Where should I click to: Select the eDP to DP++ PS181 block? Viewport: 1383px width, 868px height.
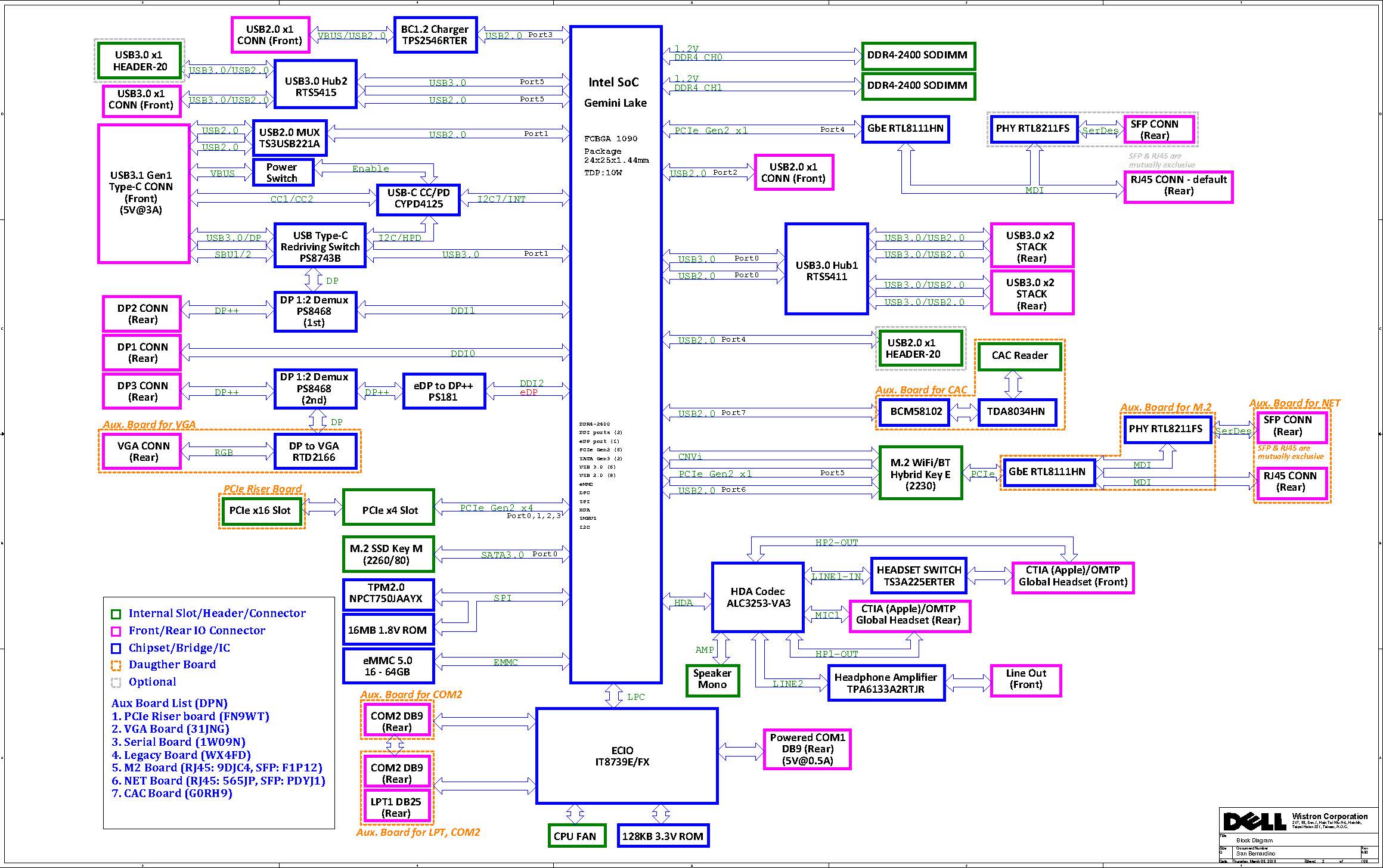(x=444, y=391)
